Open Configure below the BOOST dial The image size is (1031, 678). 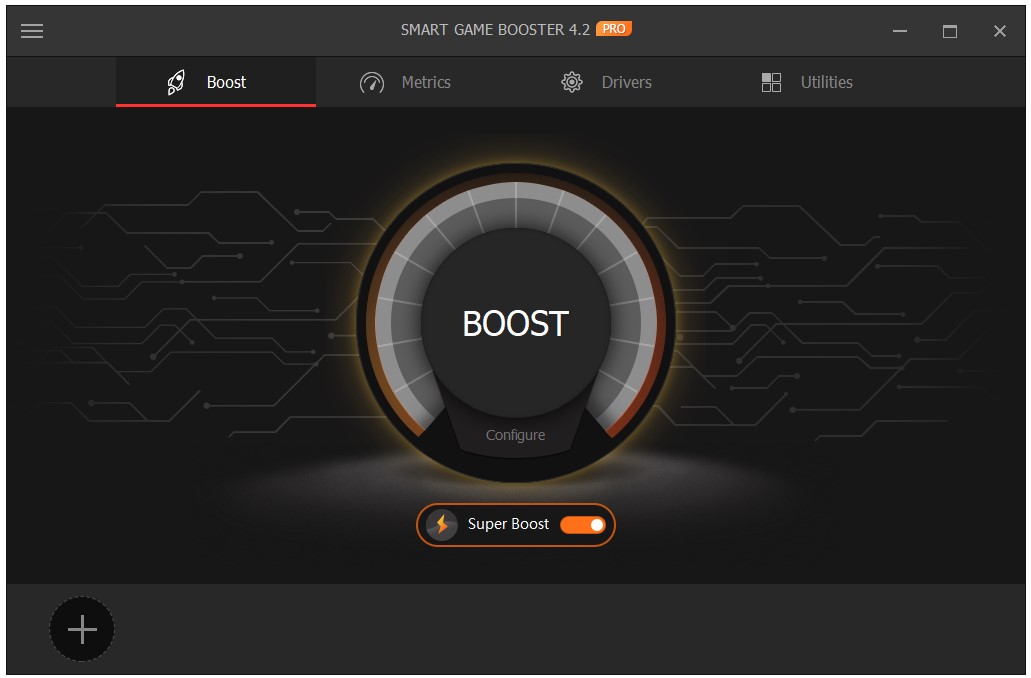point(515,435)
